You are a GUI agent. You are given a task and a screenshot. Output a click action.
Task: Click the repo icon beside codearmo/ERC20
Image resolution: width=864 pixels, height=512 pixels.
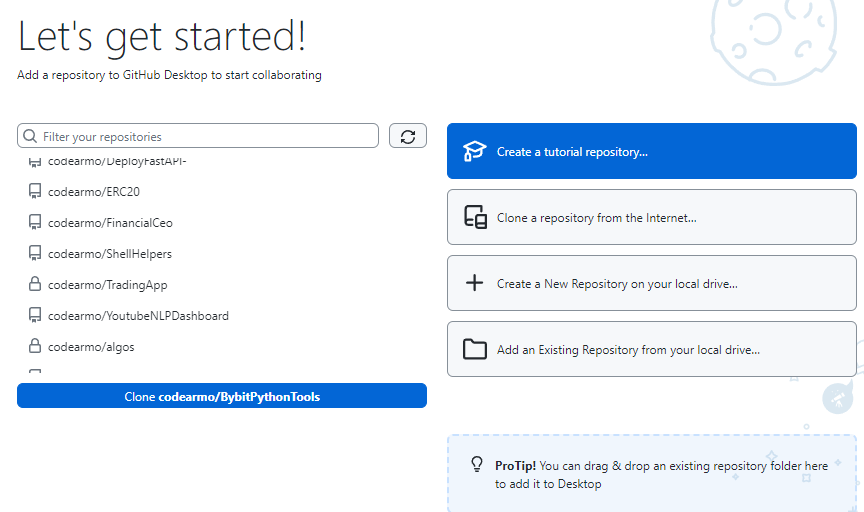(x=35, y=191)
